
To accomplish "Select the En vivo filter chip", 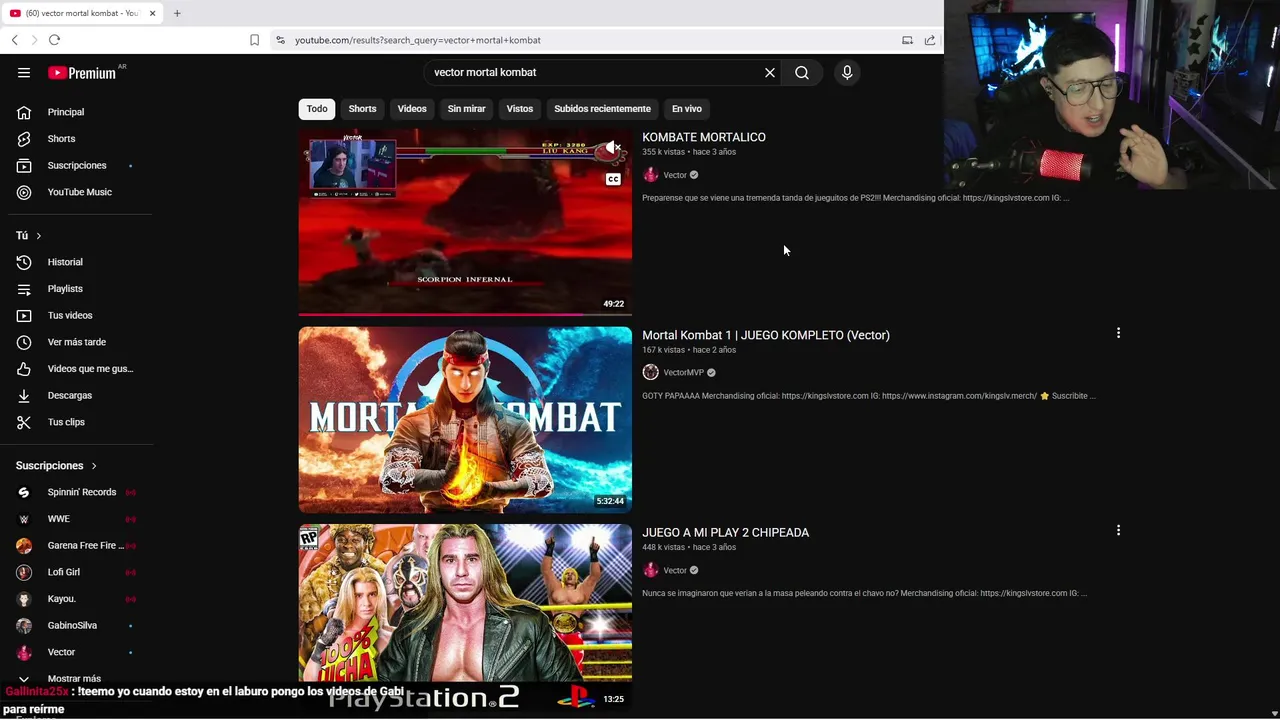I will pos(687,108).
